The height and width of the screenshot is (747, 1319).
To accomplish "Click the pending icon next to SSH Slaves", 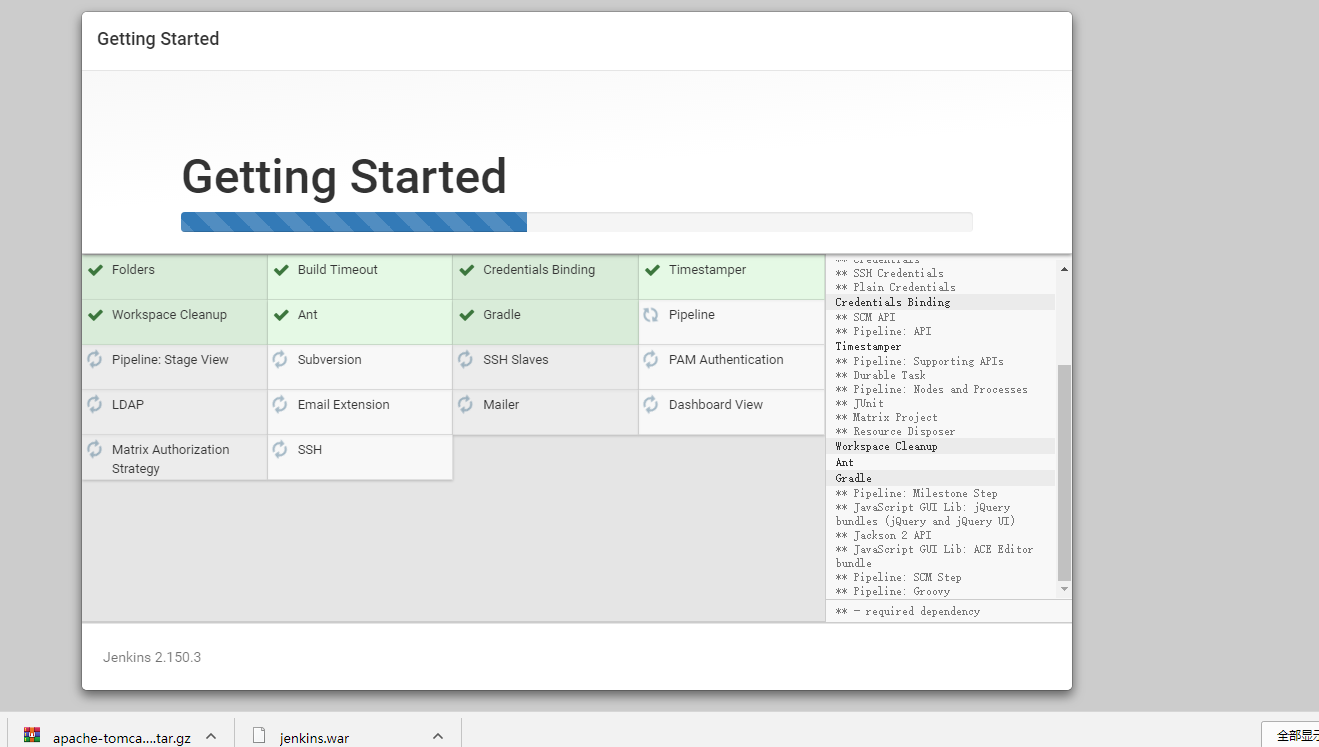I will 465,359.
